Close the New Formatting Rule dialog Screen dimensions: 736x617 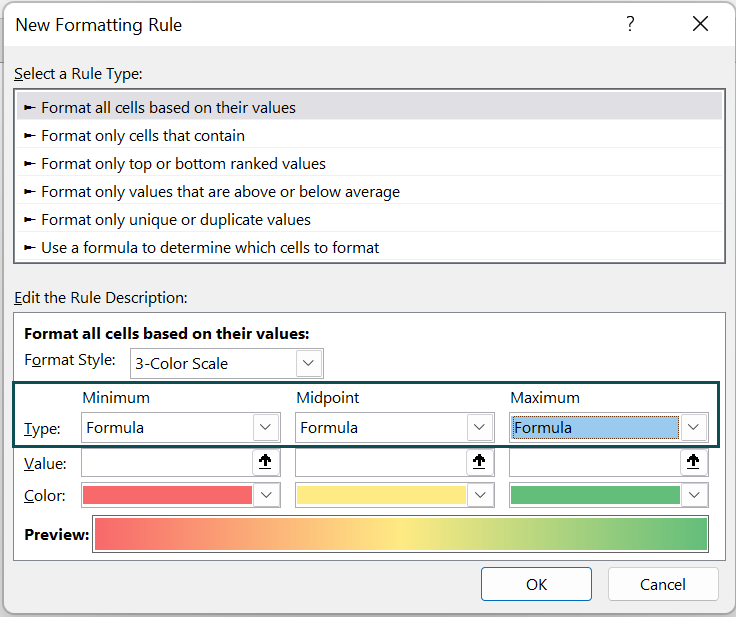click(x=700, y=23)
